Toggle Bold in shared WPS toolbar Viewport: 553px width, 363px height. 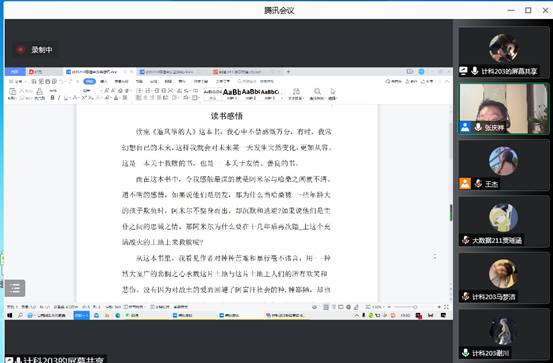coord(53,97)
